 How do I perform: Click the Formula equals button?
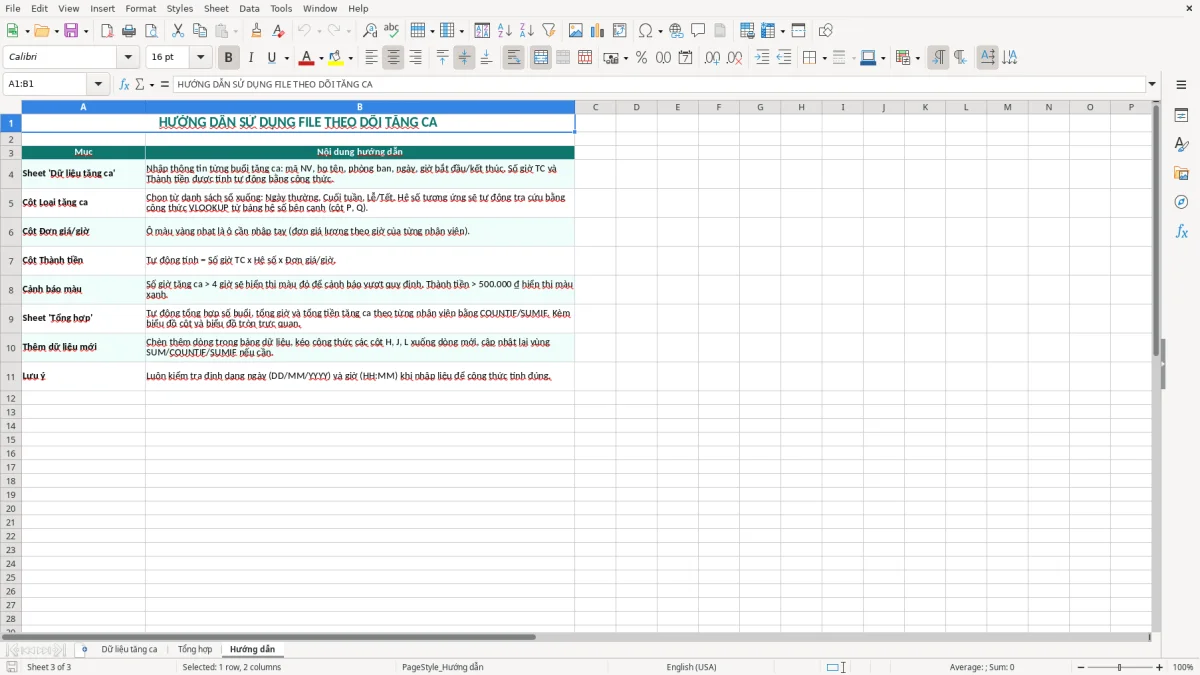[x=165, y=85]
